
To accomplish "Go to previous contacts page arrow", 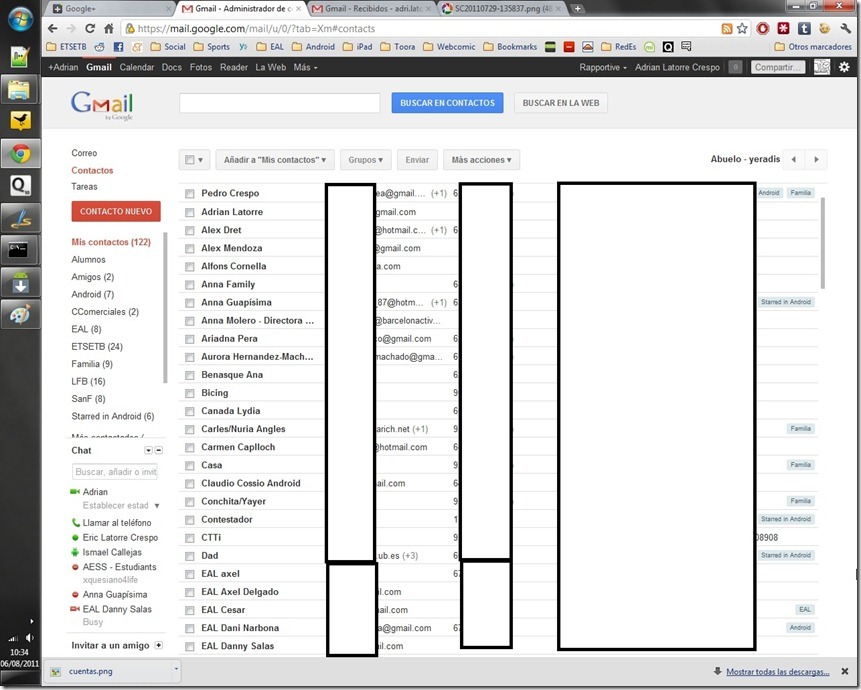I will pyautogui.click(x=793, y=159).
